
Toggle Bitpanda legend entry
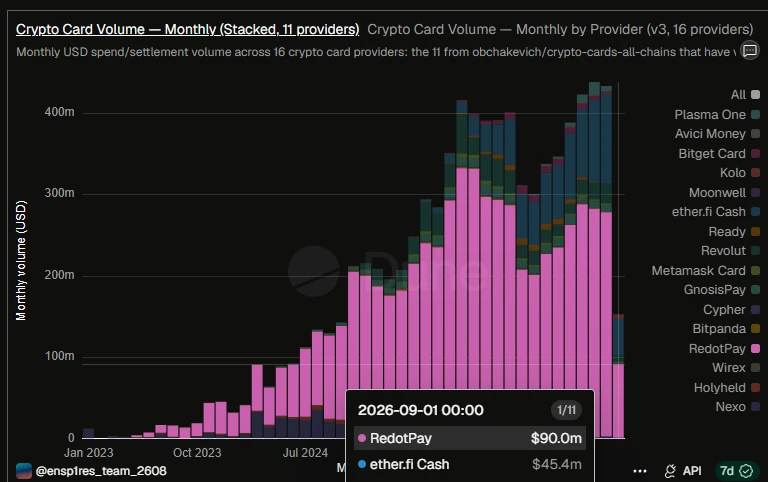click(726, 329)
